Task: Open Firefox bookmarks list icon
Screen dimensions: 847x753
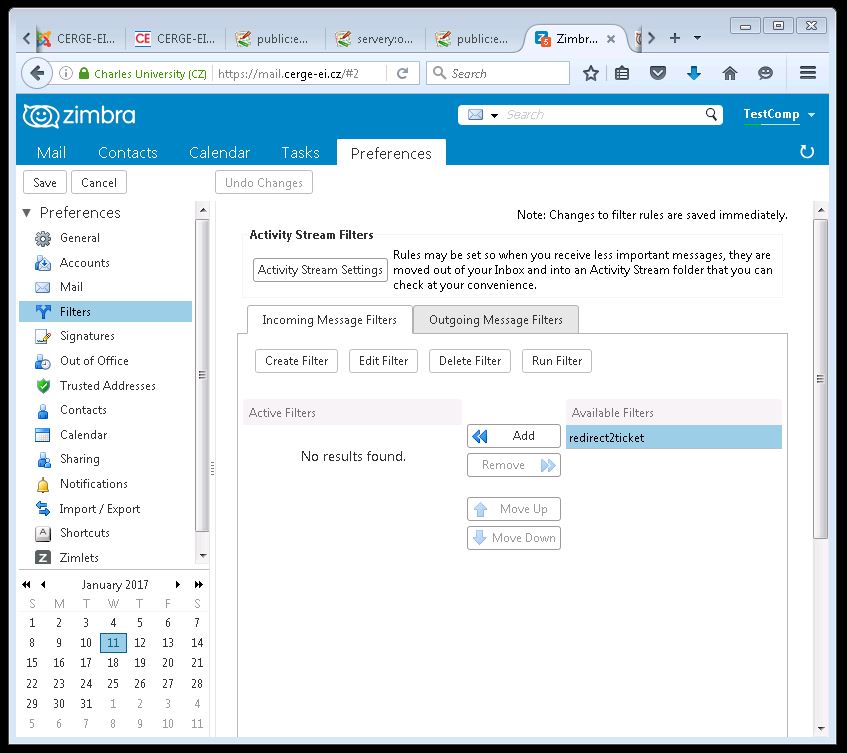Action: tap(622, 73)
